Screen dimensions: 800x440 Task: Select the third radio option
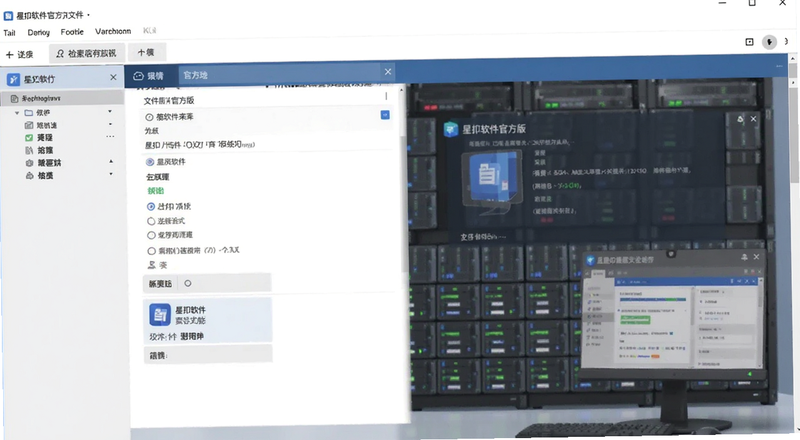151,235
